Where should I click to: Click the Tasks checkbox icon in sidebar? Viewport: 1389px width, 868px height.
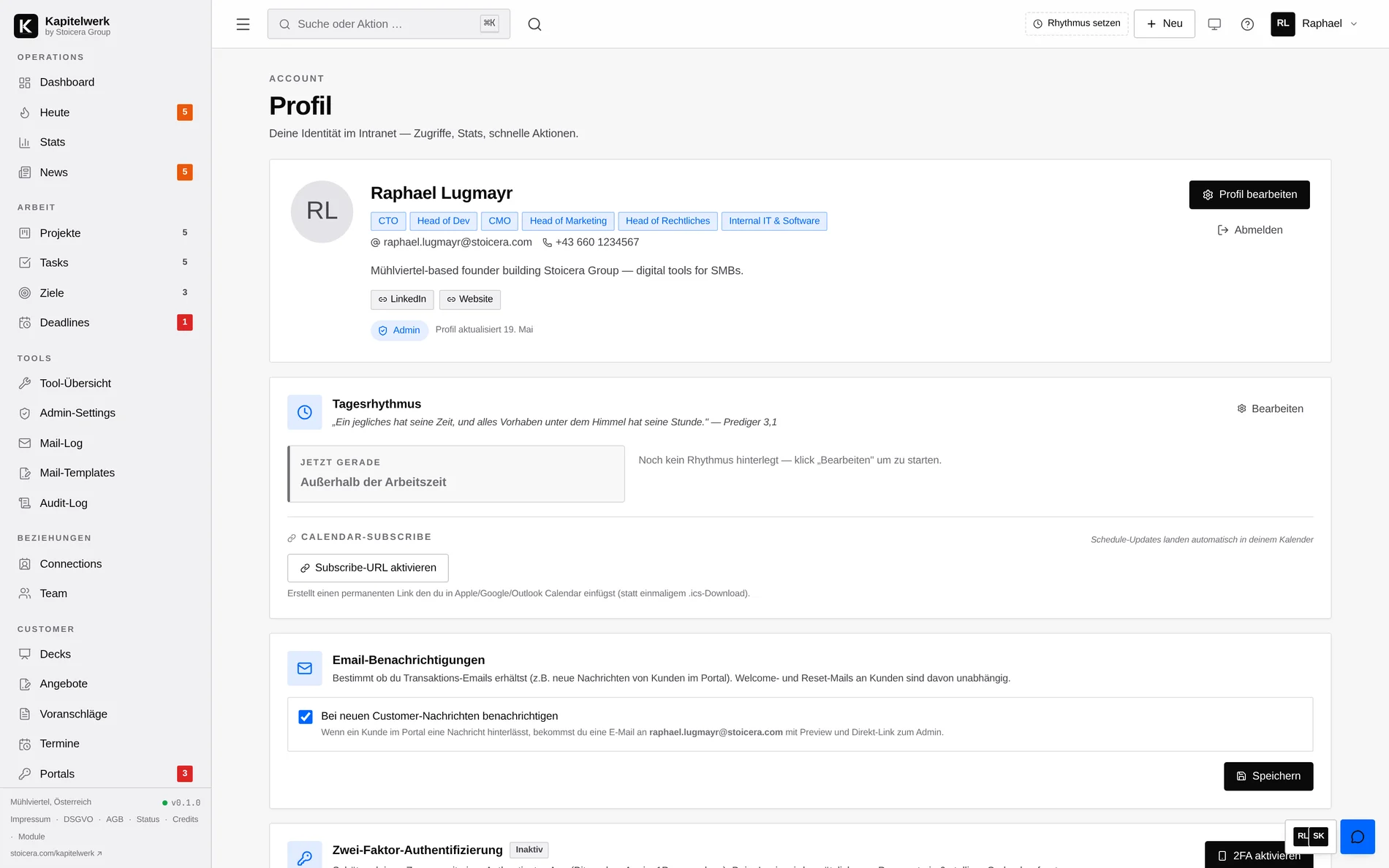pos(25,262)
